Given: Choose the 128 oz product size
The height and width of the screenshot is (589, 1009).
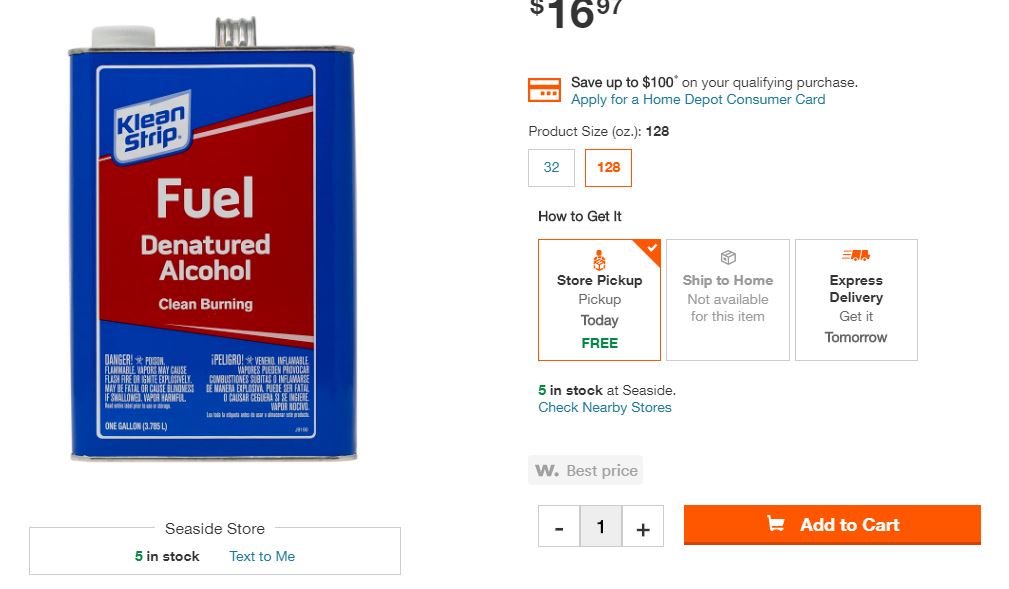Looking at the screenshot, I should tap(608, 167).
